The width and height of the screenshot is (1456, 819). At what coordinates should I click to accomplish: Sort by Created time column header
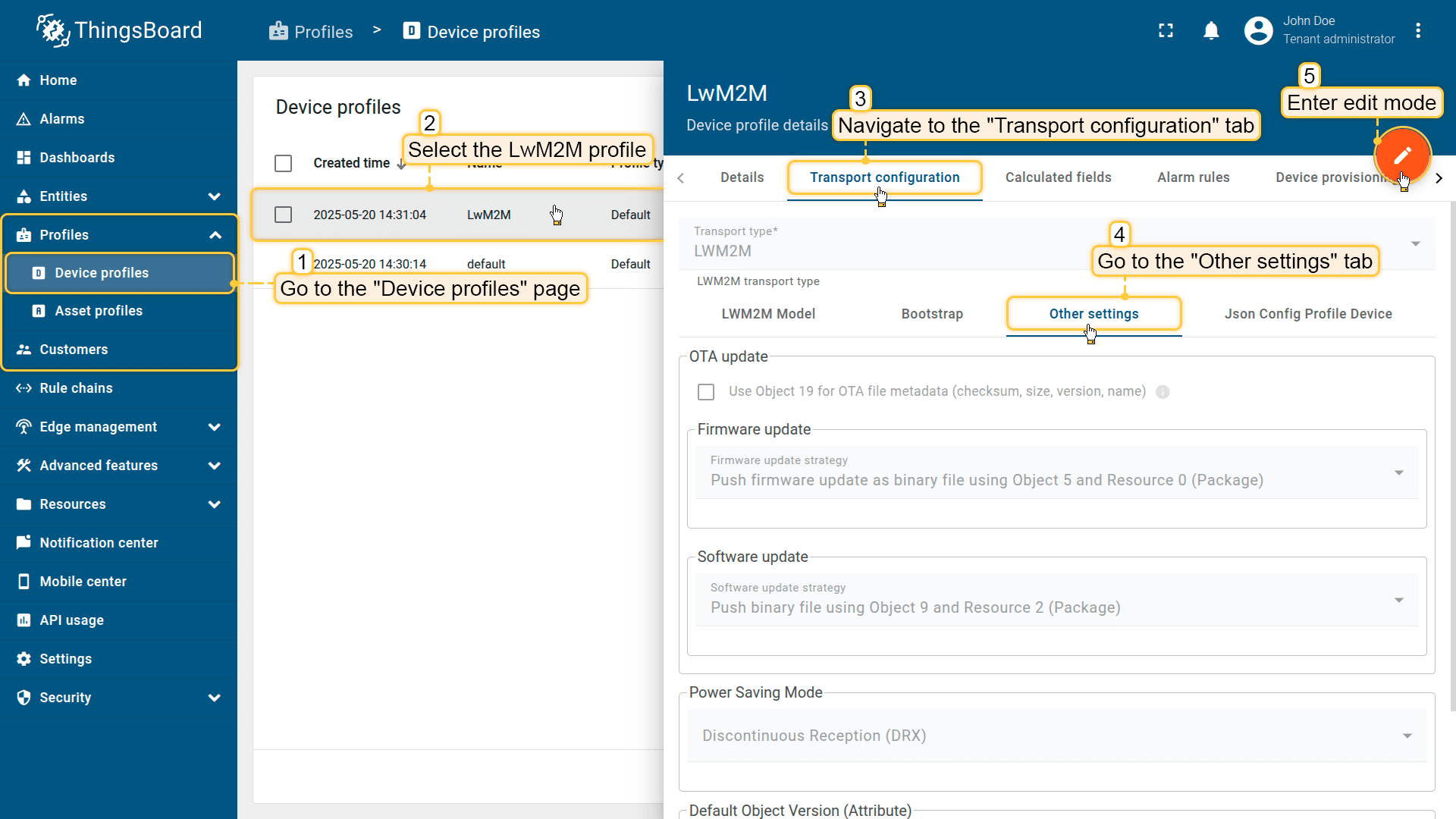pyautogui.click(x=352, y=163)
